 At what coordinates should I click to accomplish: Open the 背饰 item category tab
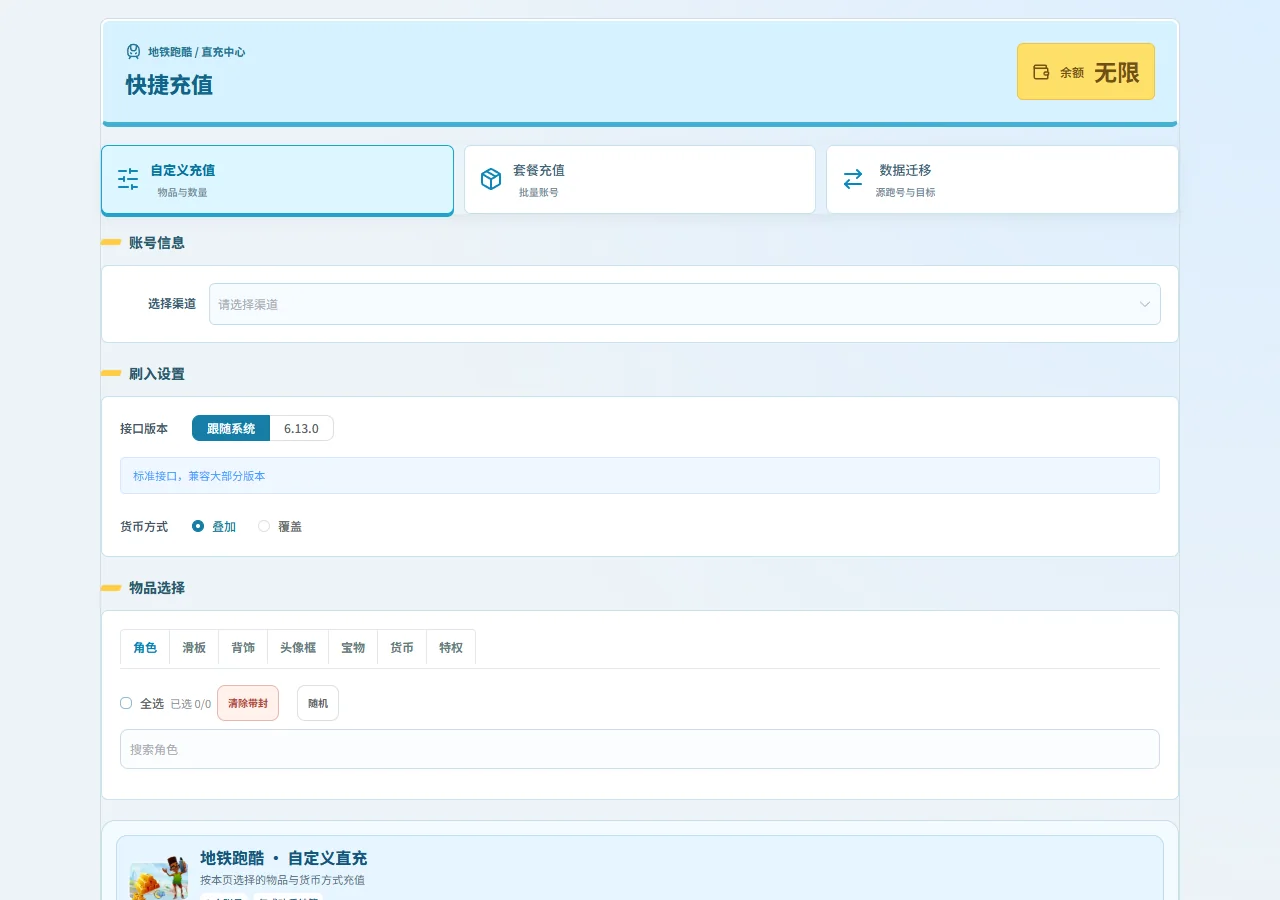tap(243, 648)
